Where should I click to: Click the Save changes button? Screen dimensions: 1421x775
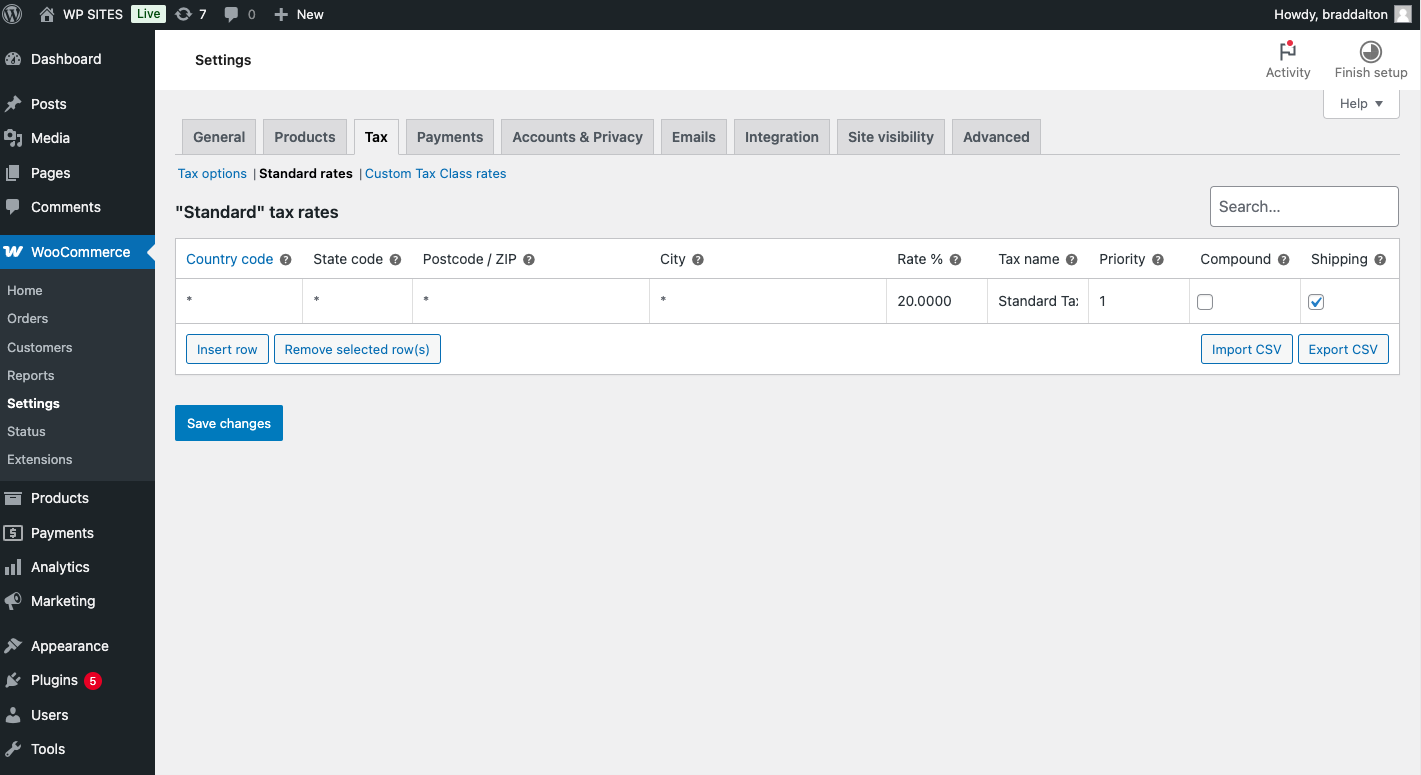coord(229,423)
